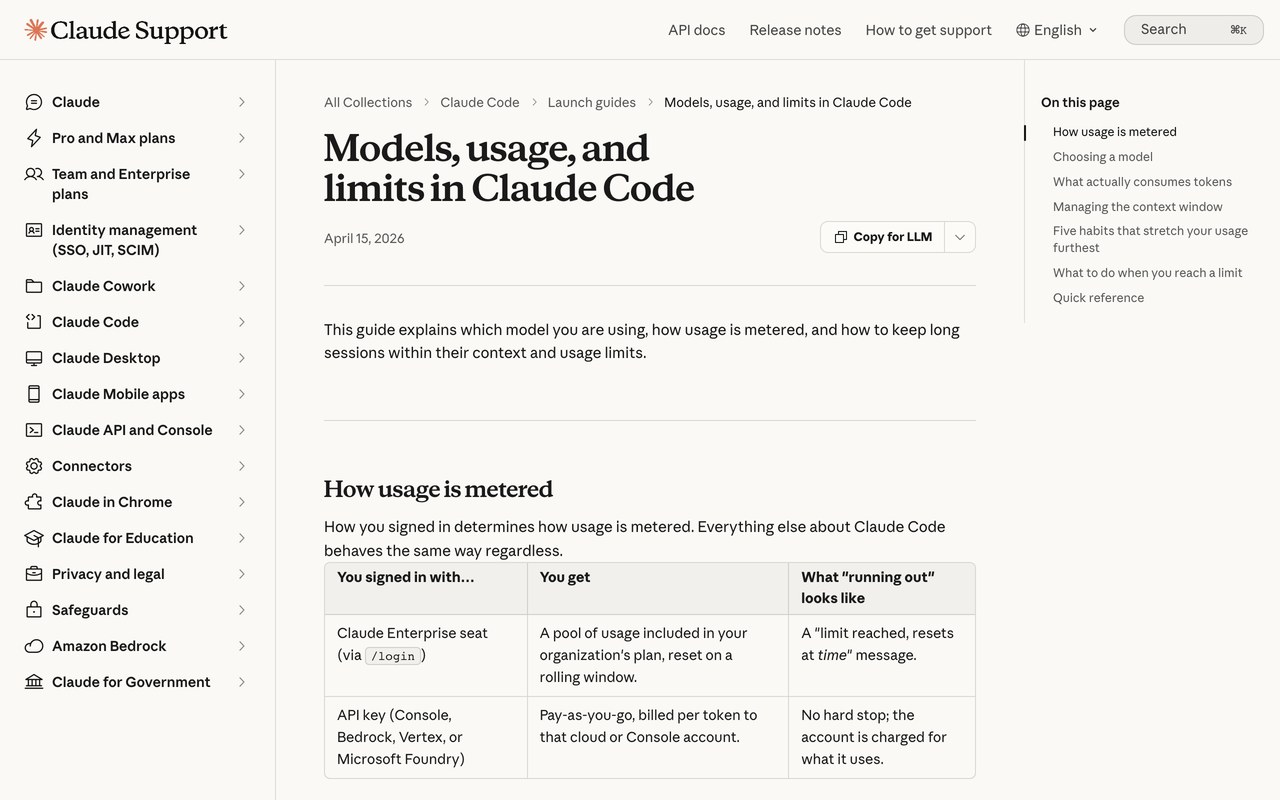Click the Copy for LLM button
This screenshot has height=800, width=1280.
pyautogui.click(x=883, y=237)
